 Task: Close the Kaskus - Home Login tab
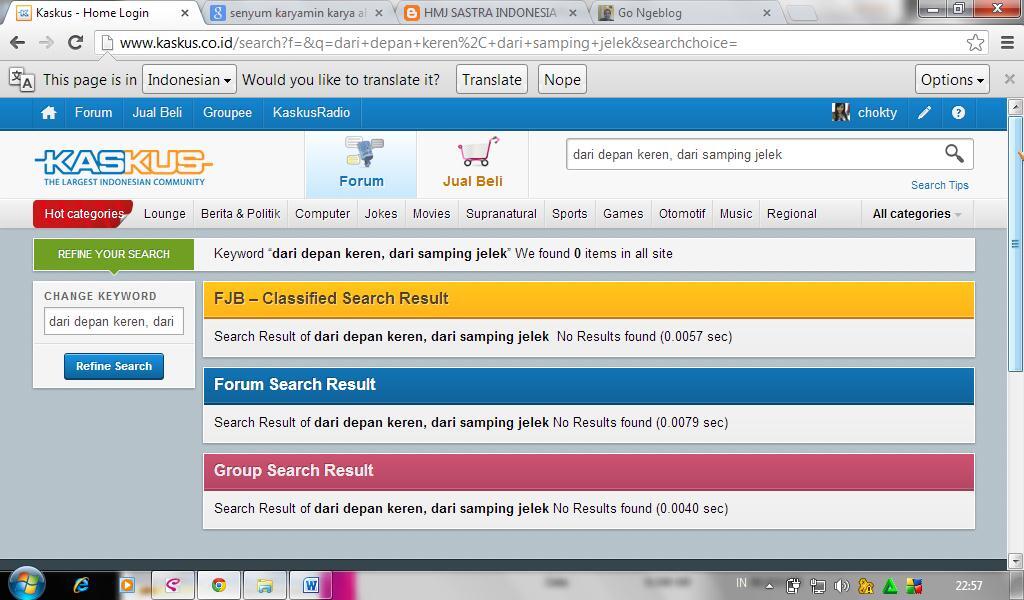pyautogui.click(x=184, y=12)
